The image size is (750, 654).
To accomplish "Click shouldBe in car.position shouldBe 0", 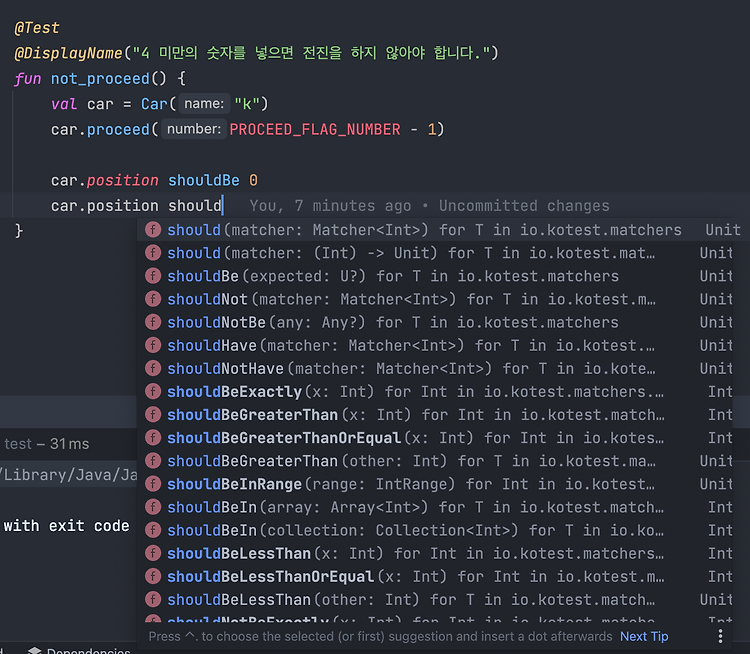I will click(204, 180).
